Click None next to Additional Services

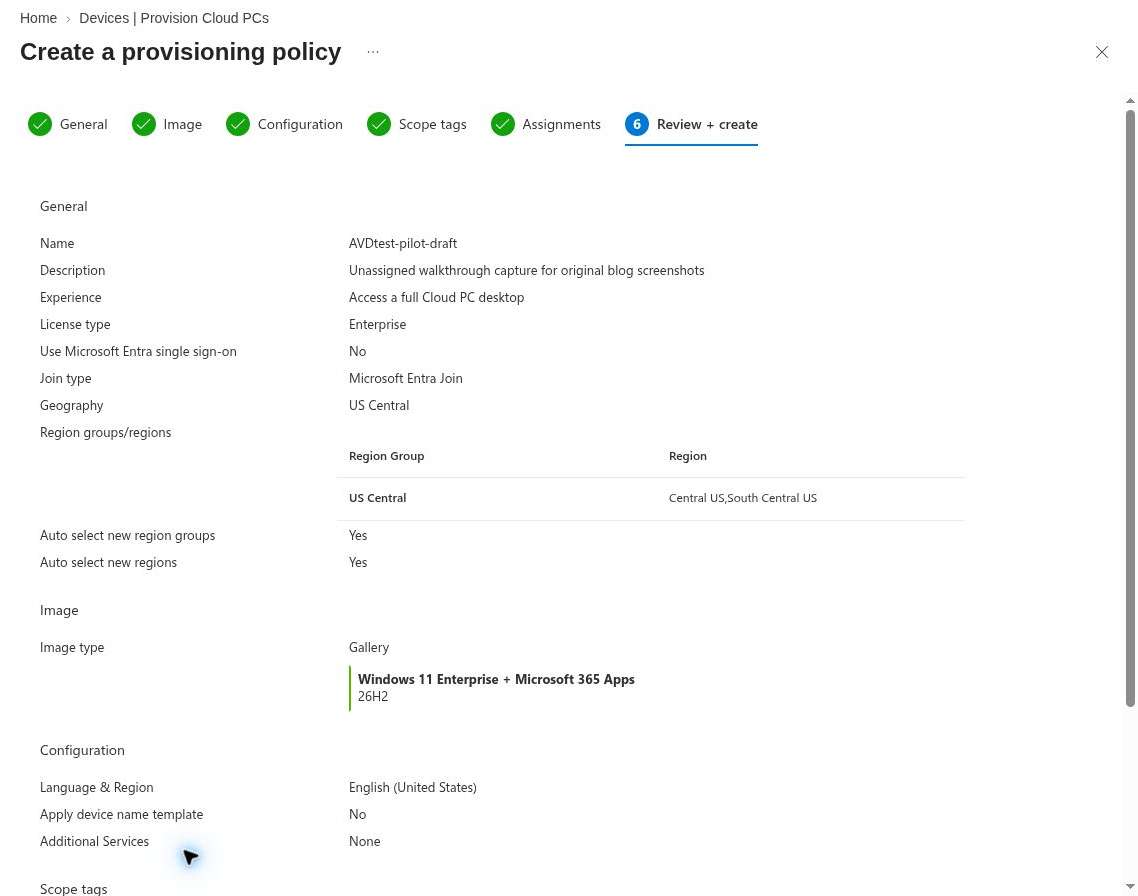[x=364, y=842]
